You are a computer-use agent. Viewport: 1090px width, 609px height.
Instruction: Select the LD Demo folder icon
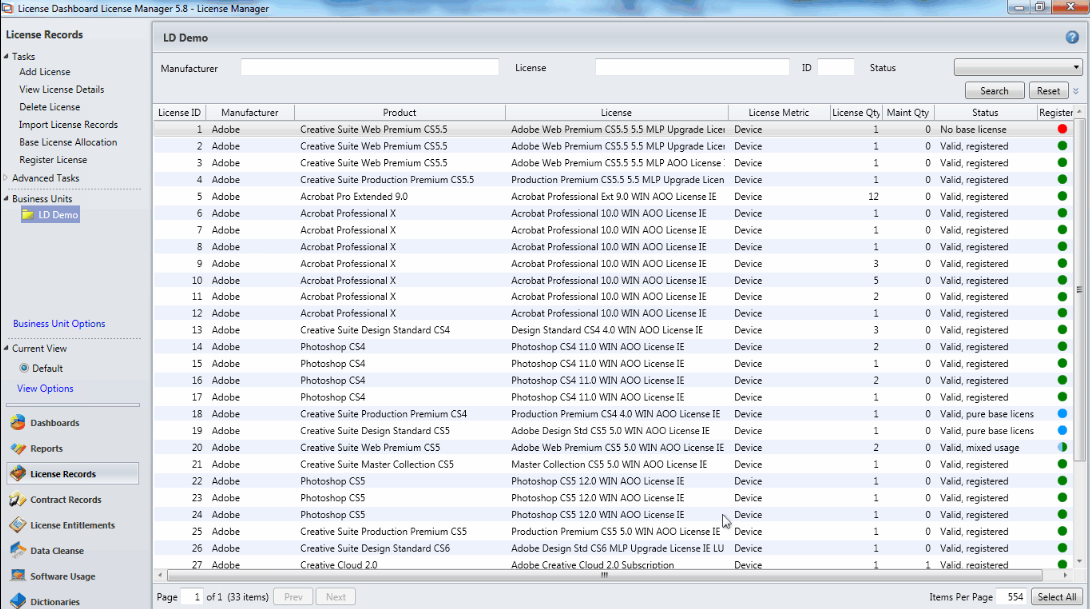tap(29, 215)
